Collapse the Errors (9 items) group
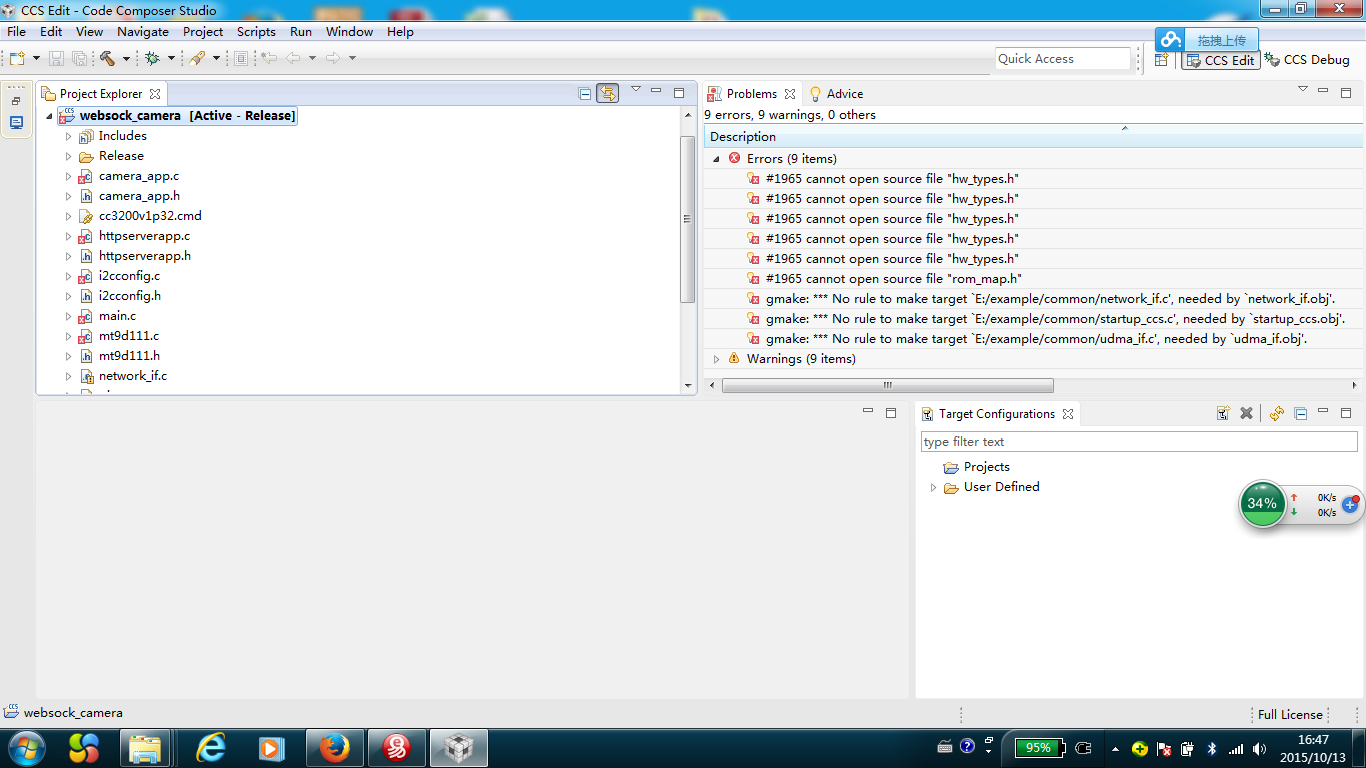This screenshot has width=1366, height=768. pyautogui.click(x=716, y=159)
